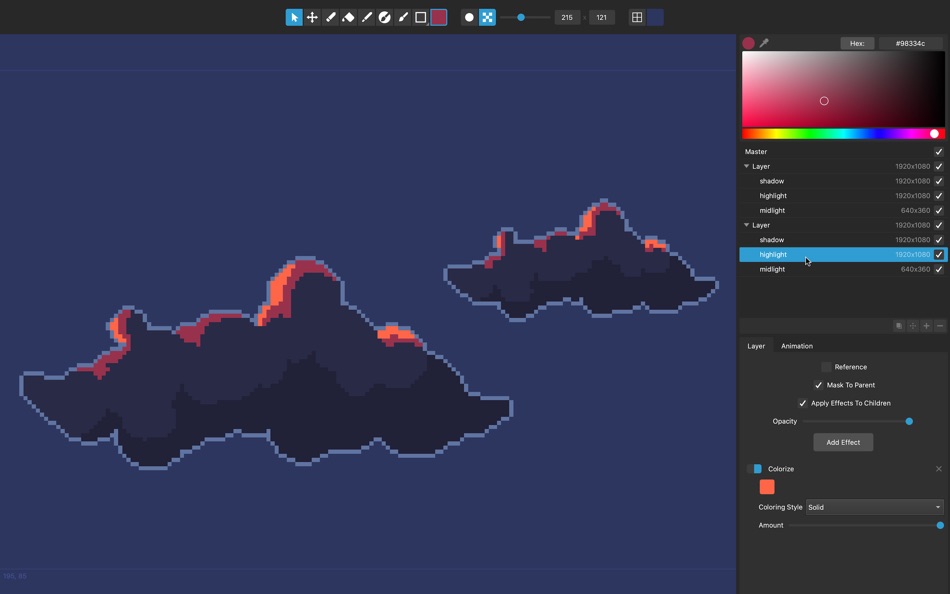Open the grid settings icon in toolbar

pyautogui.click(x=637, y=17)
